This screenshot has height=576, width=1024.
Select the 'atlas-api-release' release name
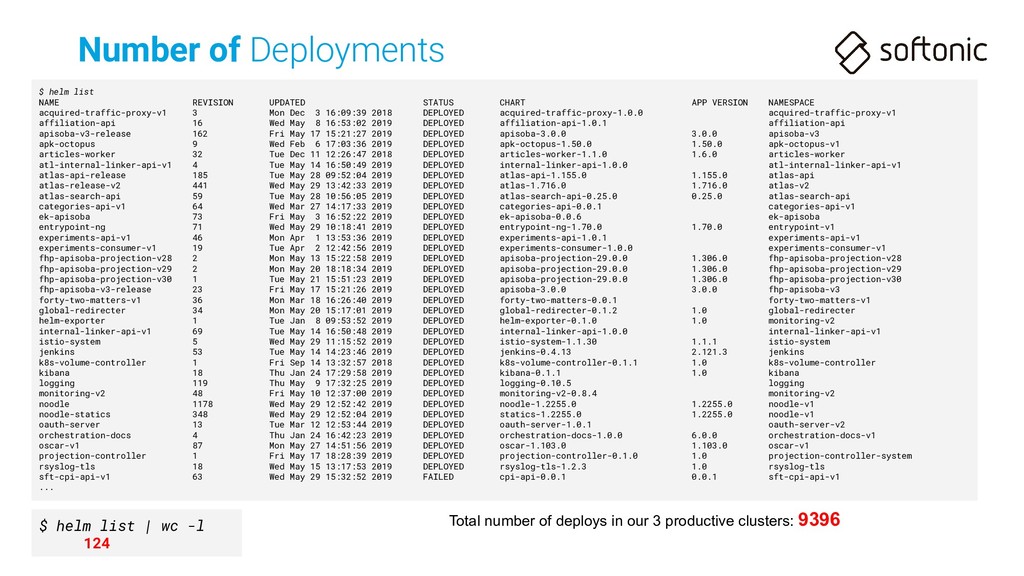[82, 176]
